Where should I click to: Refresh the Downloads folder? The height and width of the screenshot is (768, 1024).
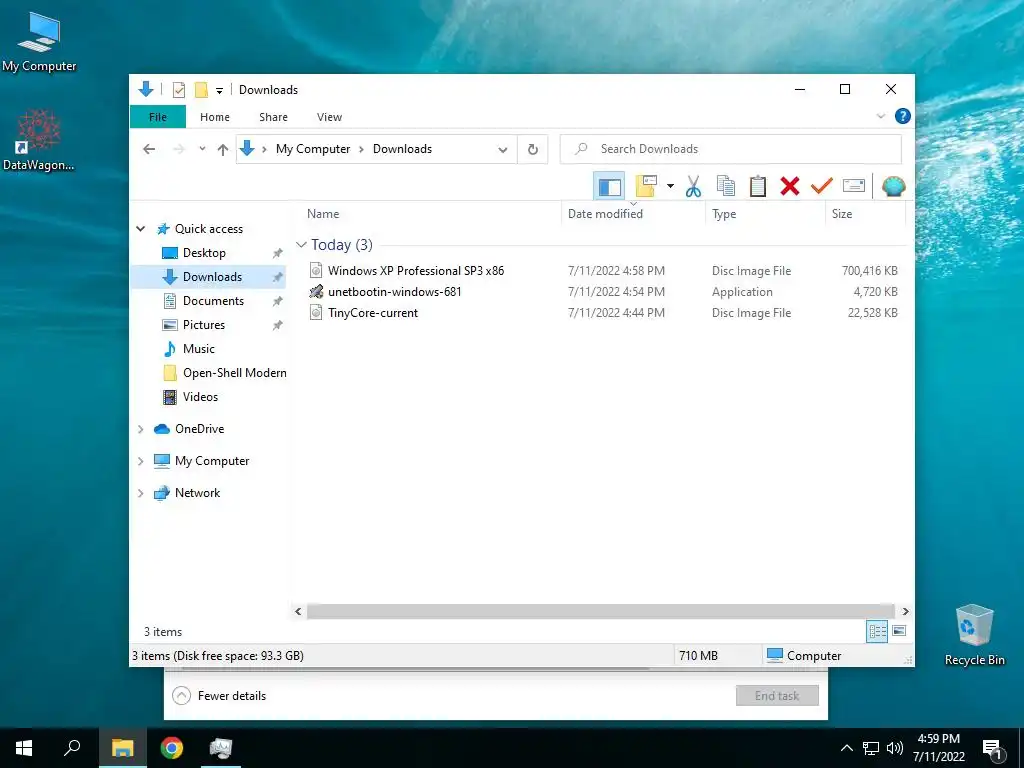coord(533,150)
